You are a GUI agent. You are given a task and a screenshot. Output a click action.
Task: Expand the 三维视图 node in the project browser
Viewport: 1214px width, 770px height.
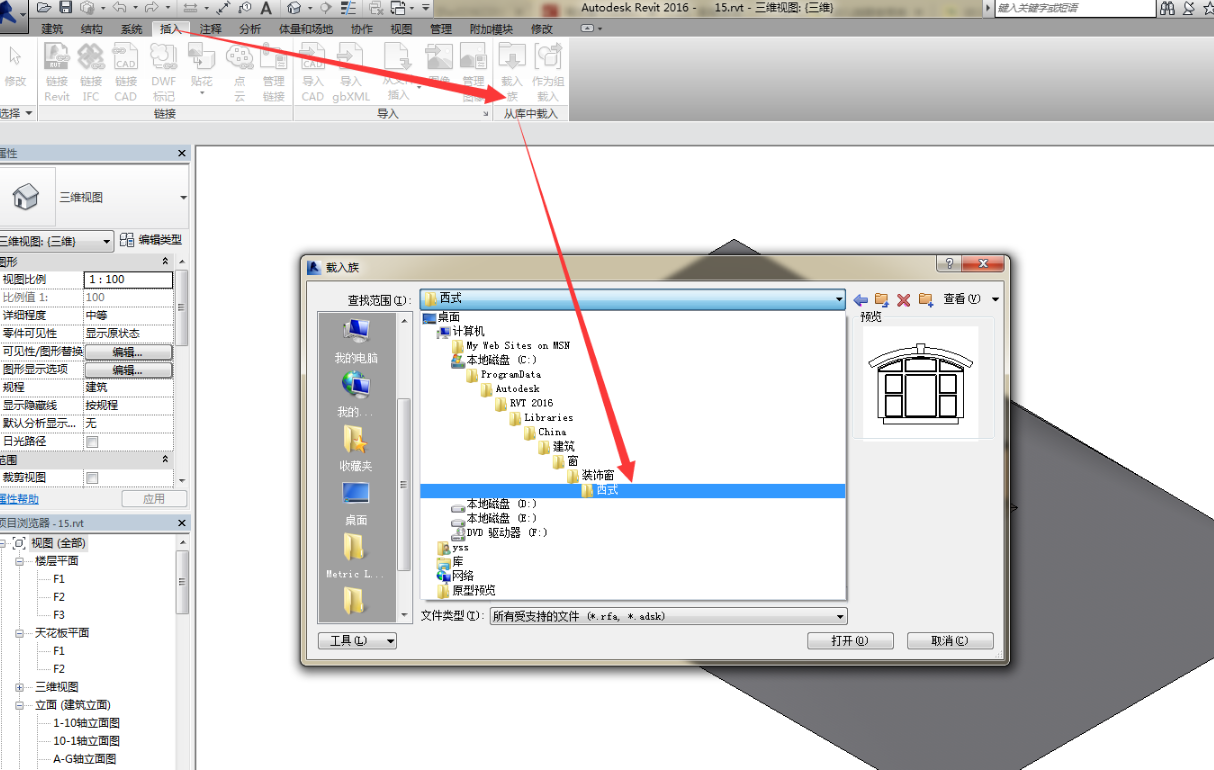[21, 687]
